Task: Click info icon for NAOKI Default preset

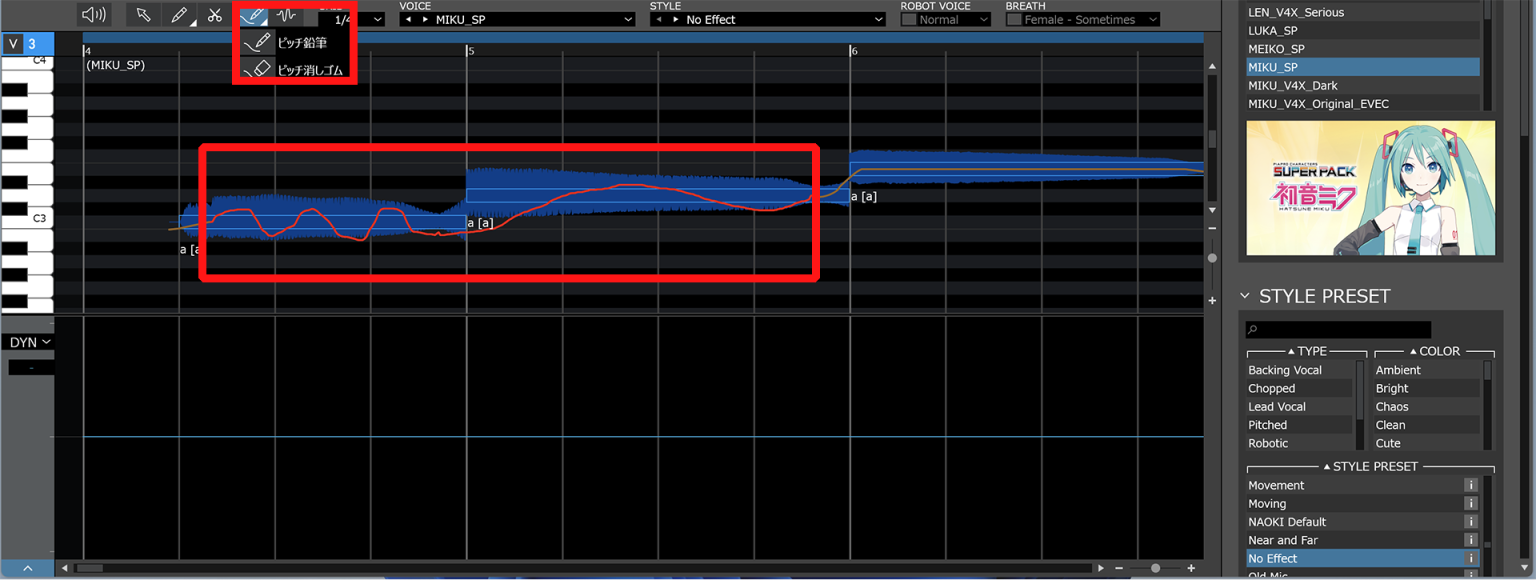Action: pos(1470,522)
